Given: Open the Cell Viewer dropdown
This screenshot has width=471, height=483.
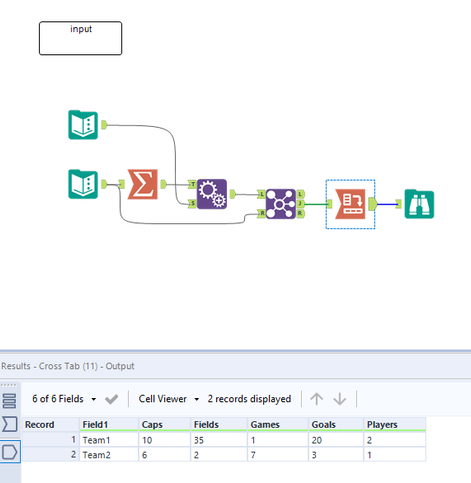Looking at the screenshot, I should [169, 399].
